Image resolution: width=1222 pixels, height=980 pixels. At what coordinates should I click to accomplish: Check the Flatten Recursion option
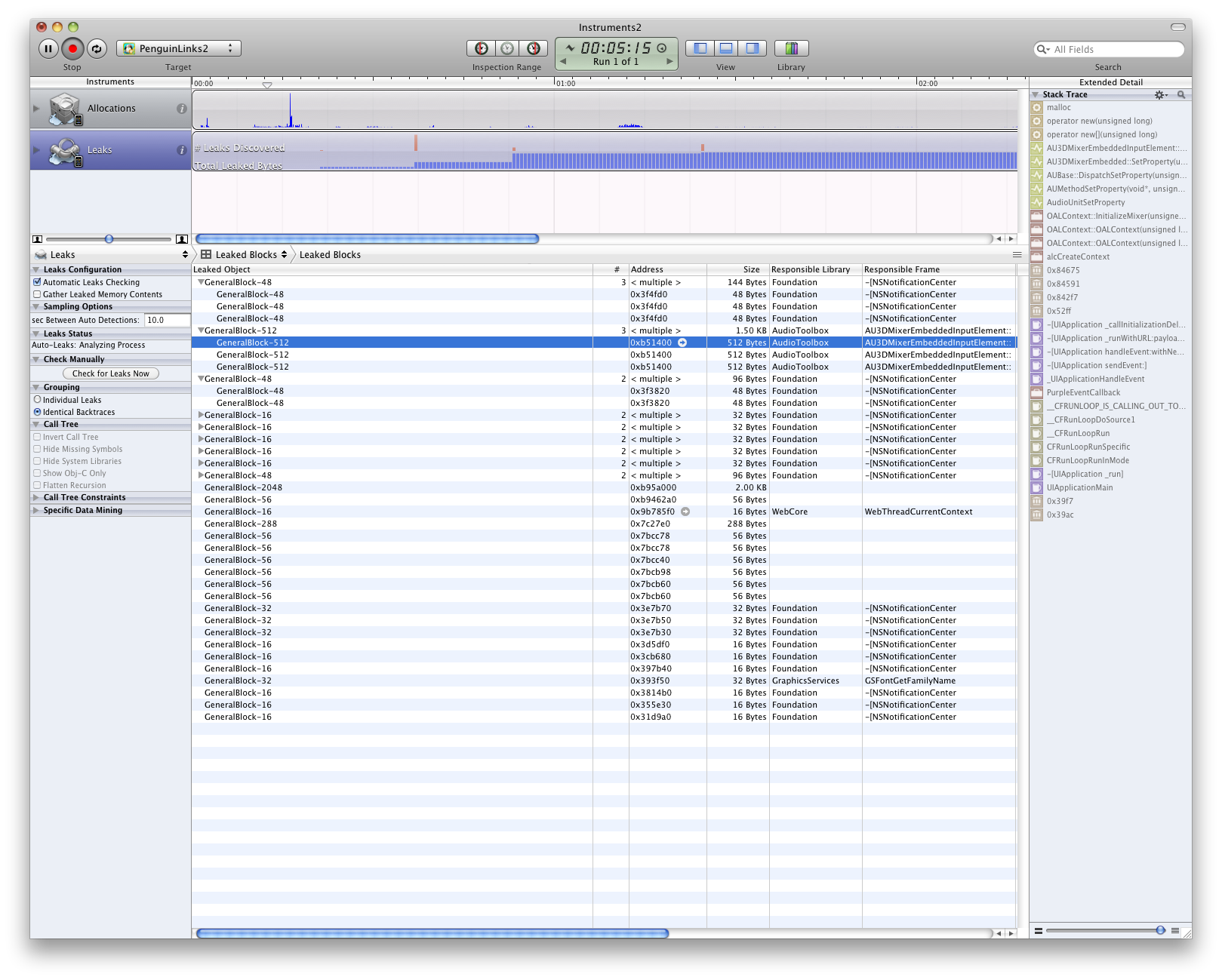pyautogui.click(x=37, y=485)
